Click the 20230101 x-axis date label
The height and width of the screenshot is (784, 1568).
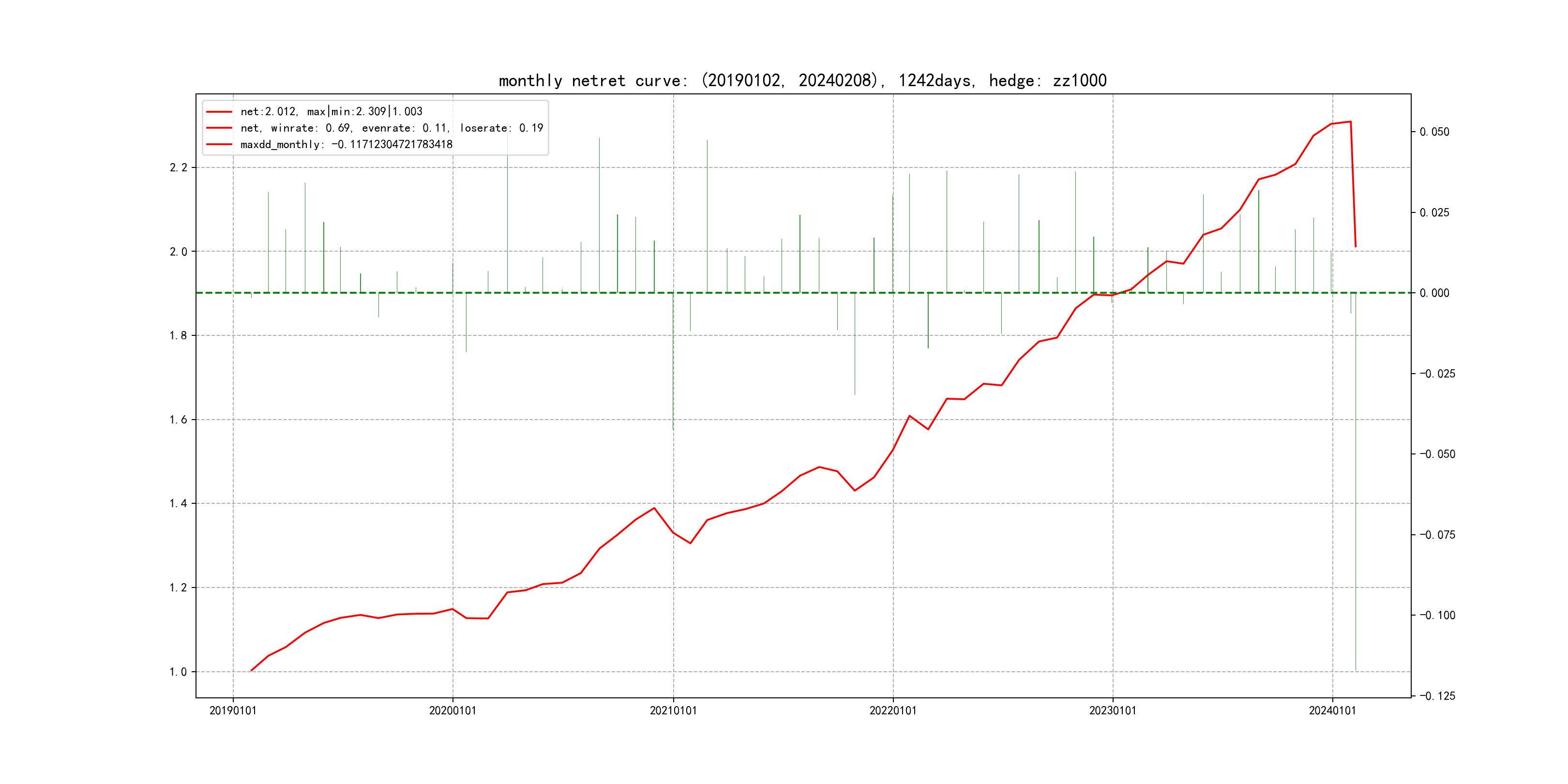point(1112,711)
